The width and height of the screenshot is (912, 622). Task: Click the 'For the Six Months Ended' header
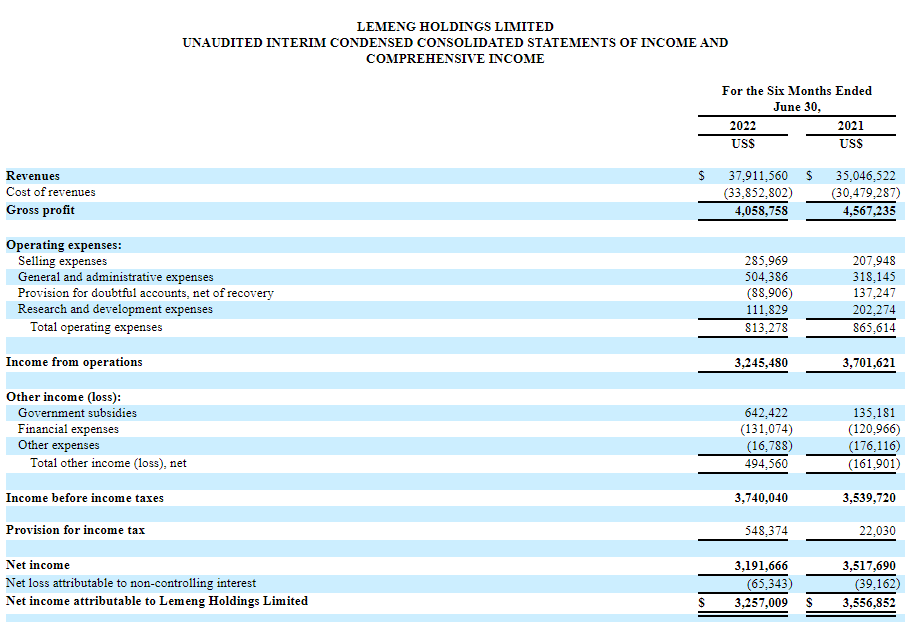tap(796, 91)
